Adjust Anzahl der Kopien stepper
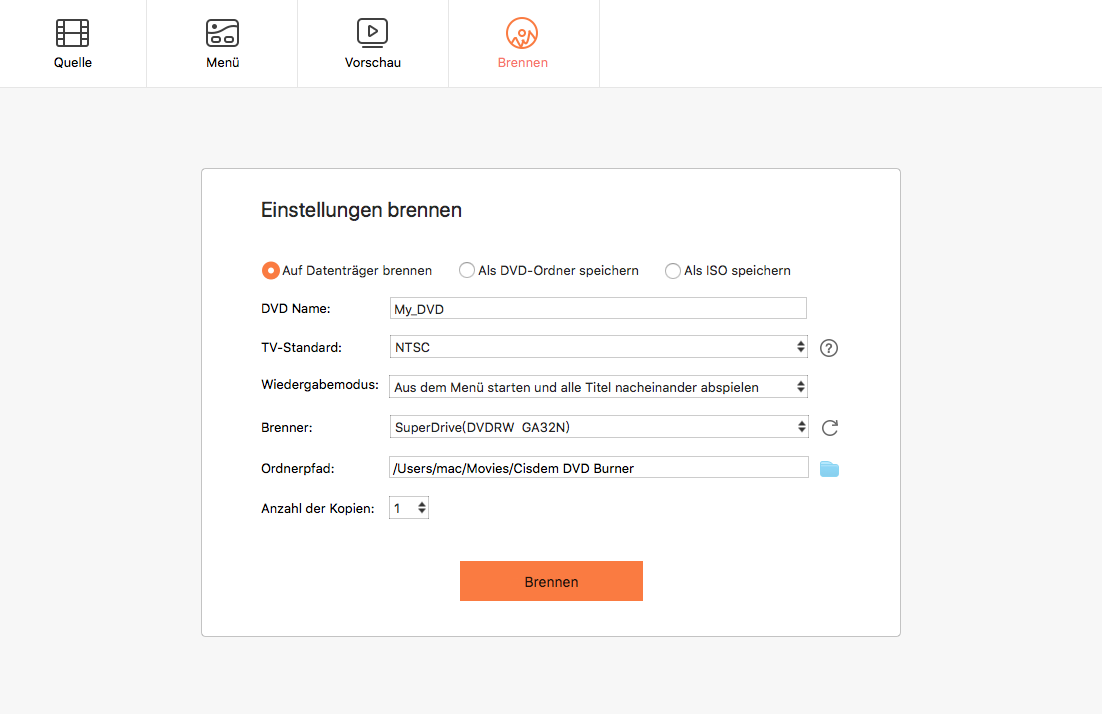Viewport: 1102px width, 714px height. coord(422,508)
